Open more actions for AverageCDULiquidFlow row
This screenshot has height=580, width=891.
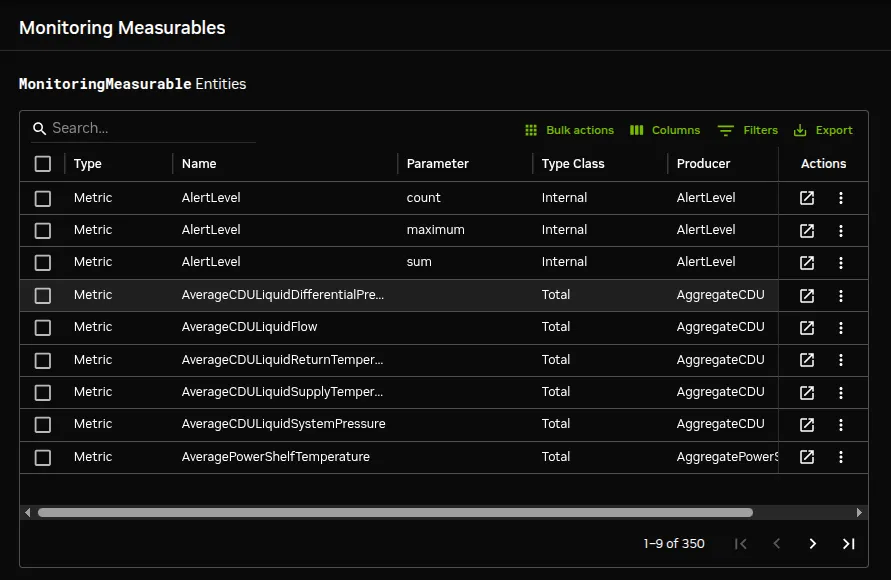coord(841,328)
